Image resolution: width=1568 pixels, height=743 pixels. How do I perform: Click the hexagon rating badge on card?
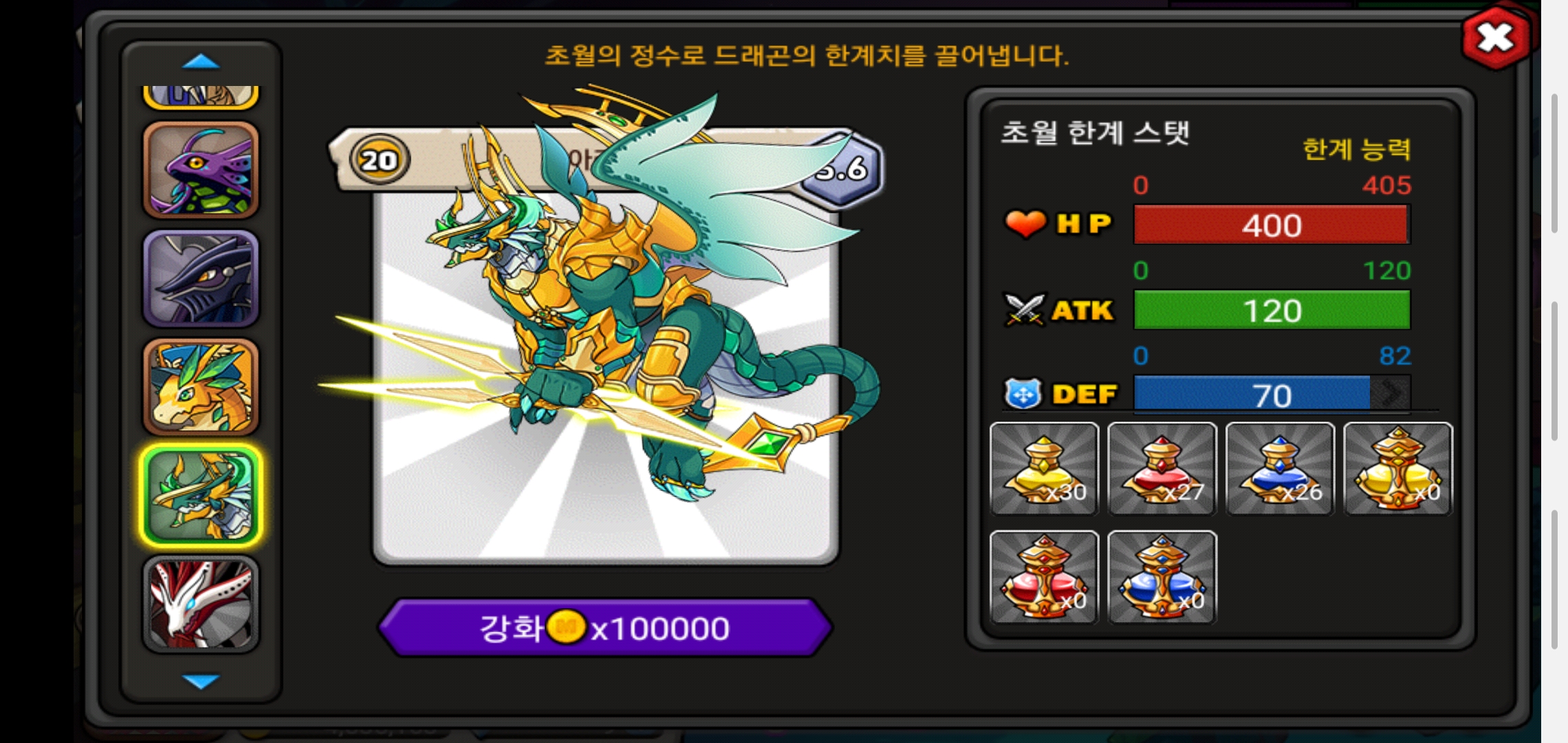(843, 167)
